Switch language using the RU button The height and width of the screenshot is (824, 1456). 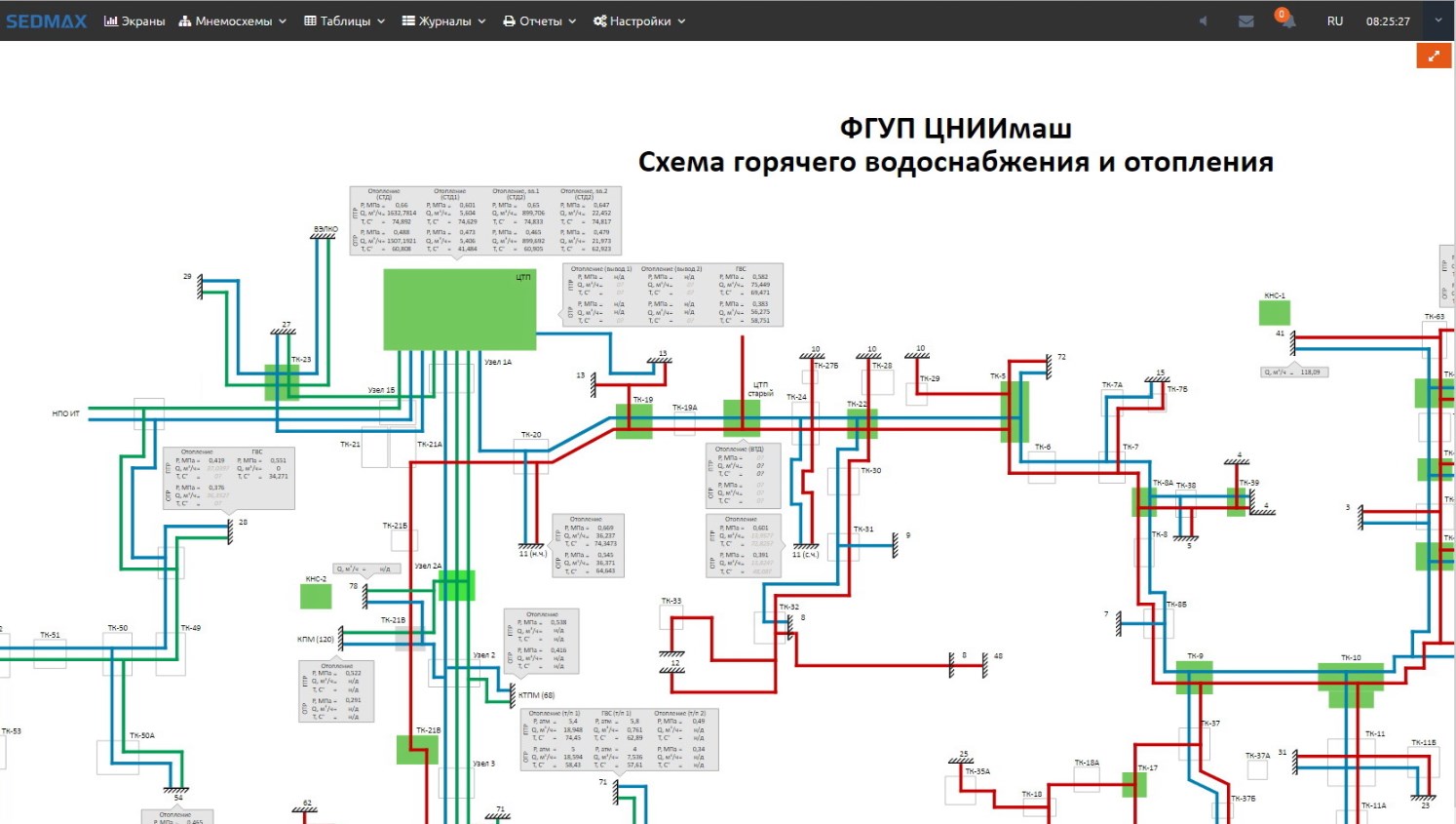[1334, 20]
